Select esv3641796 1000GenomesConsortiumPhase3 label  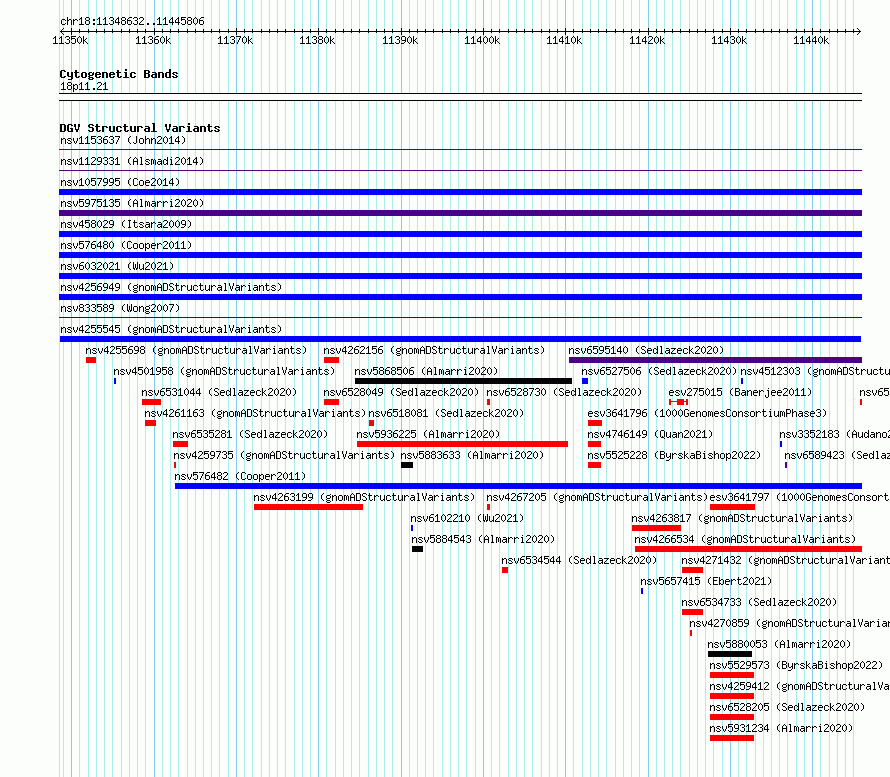707,413
